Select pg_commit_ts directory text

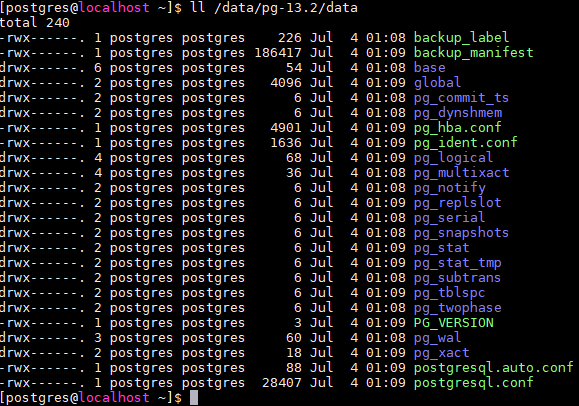click(461, 98)
